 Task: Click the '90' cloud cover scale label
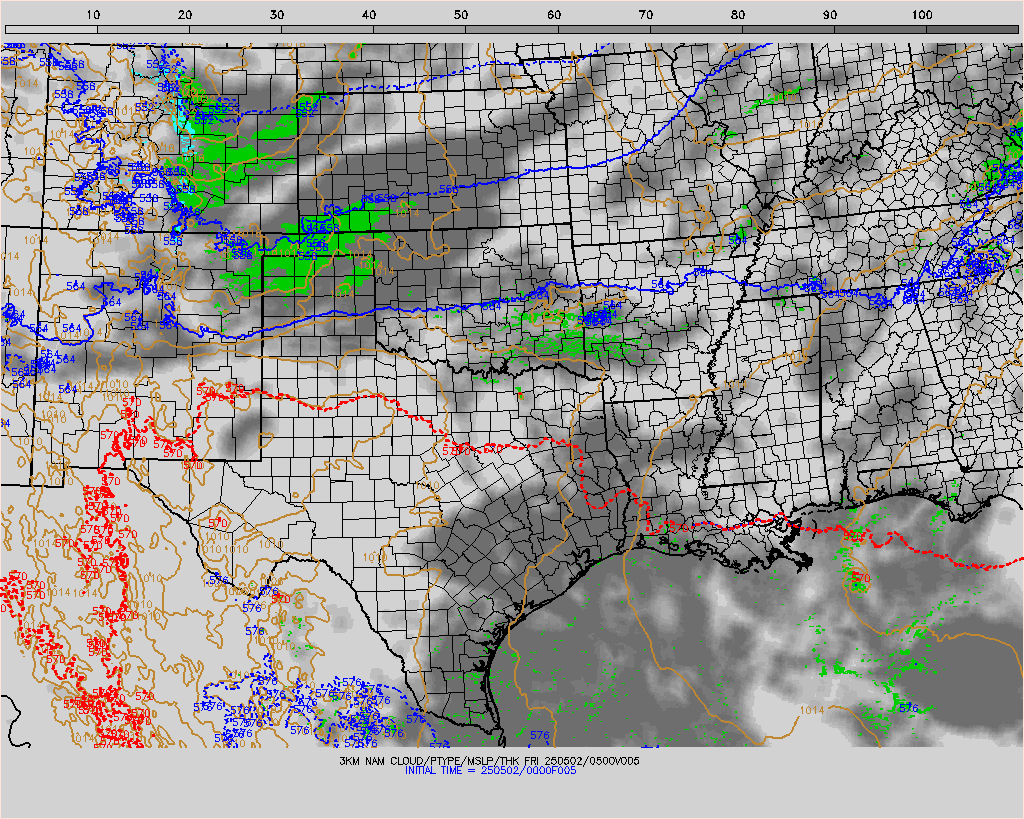[x=830, y=15]
